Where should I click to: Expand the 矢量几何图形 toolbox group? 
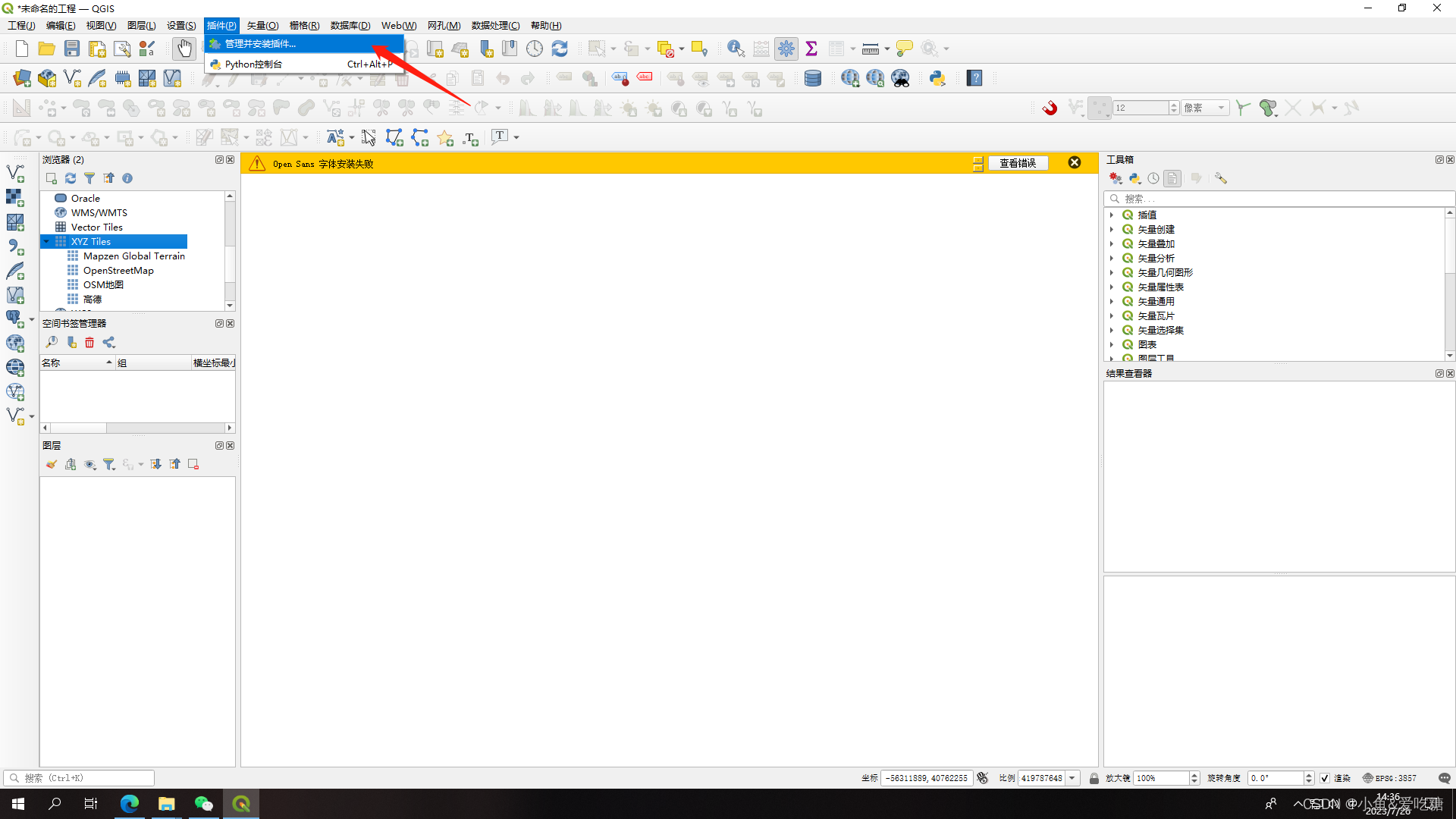pos(1112,273)
